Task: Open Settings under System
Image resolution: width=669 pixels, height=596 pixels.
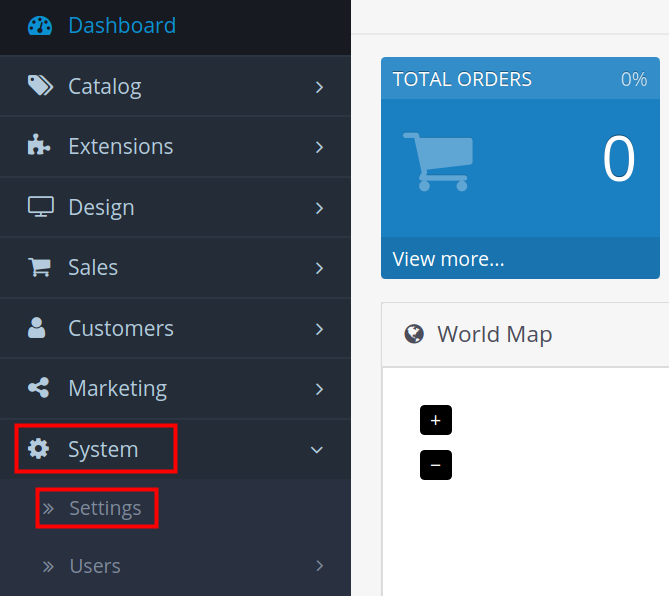Action: click(x=105, y=509)
